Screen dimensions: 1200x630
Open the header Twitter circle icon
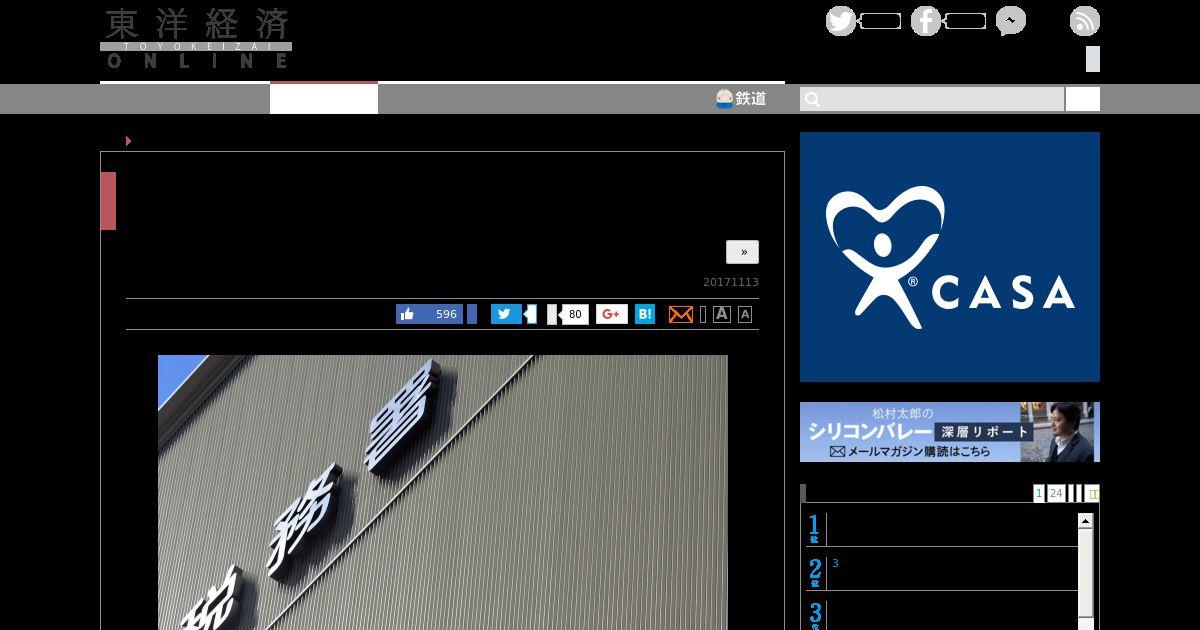click(841, 21)
